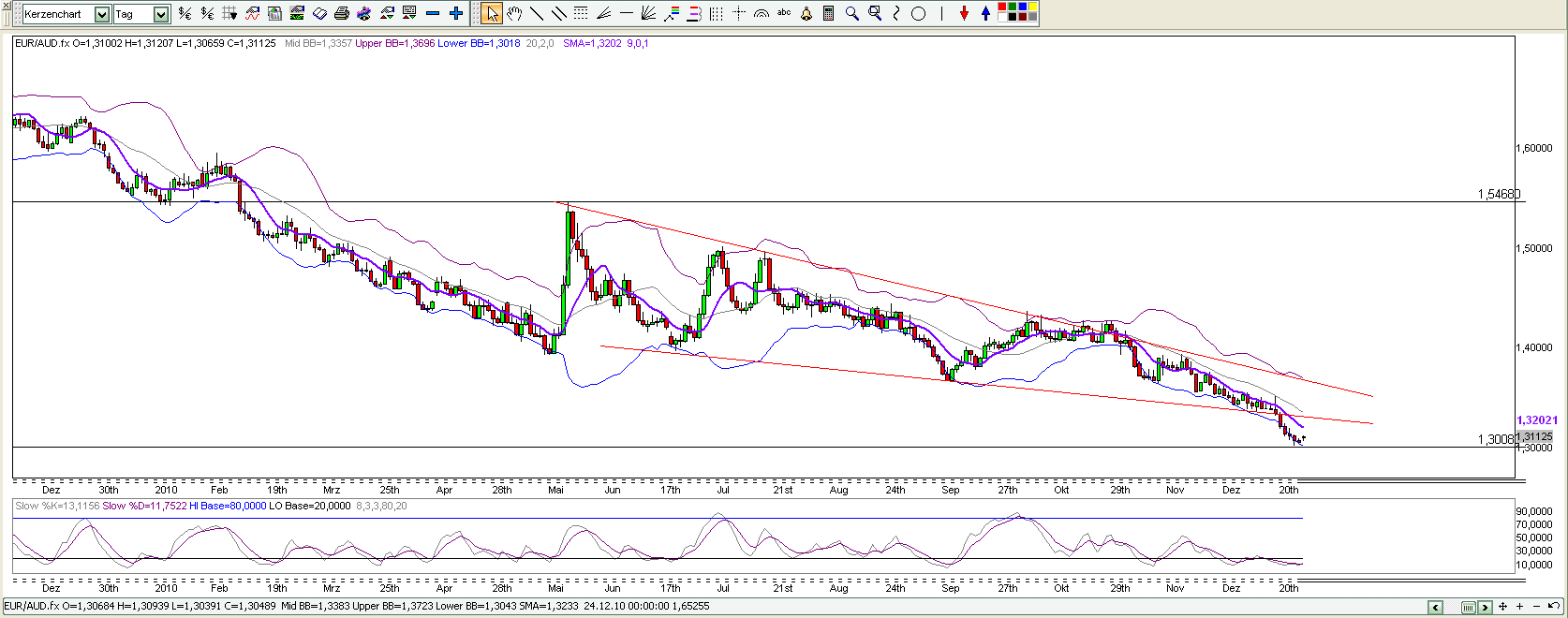The height and width of the screenshot is (618, 1568).
Task: Switch to the hand pan mode
Action: click(514, 13)
